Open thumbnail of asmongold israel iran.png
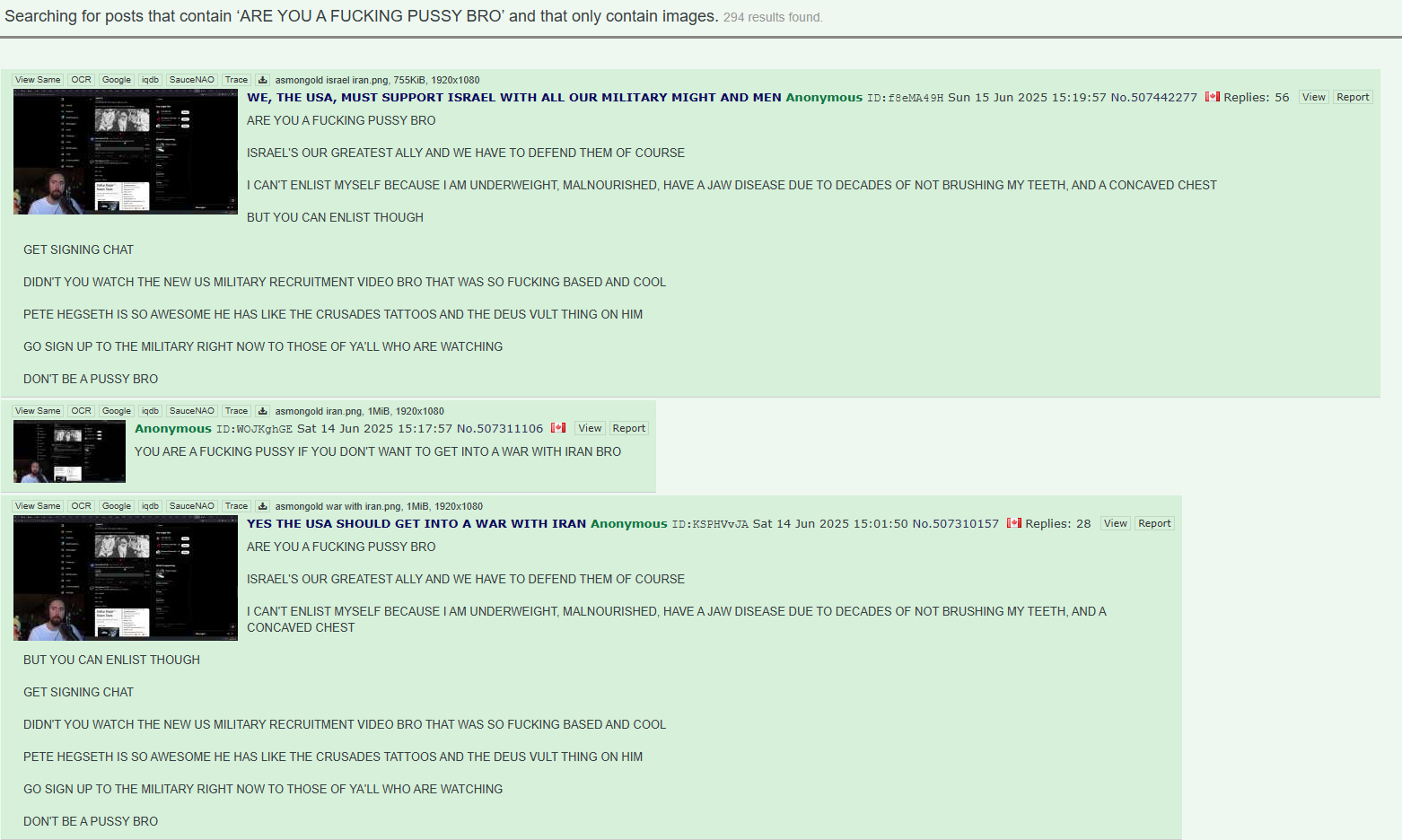The width and height of the screenshot is (1402, 840). [126, 152]
